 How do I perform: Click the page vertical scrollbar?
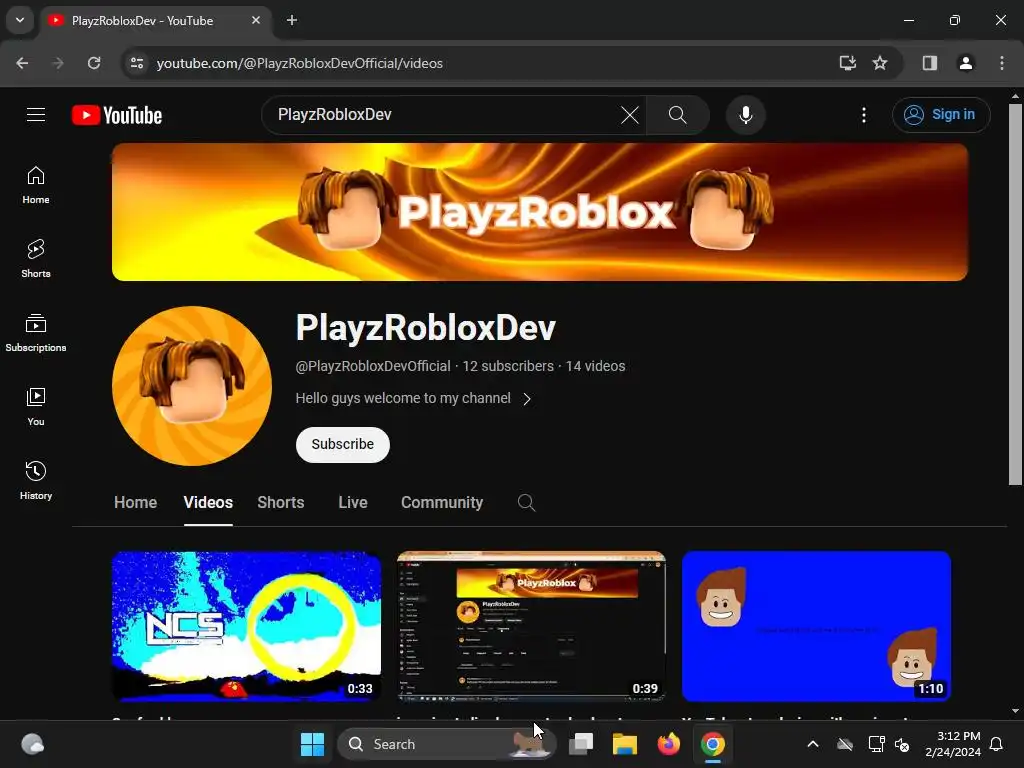(1015, 294)
